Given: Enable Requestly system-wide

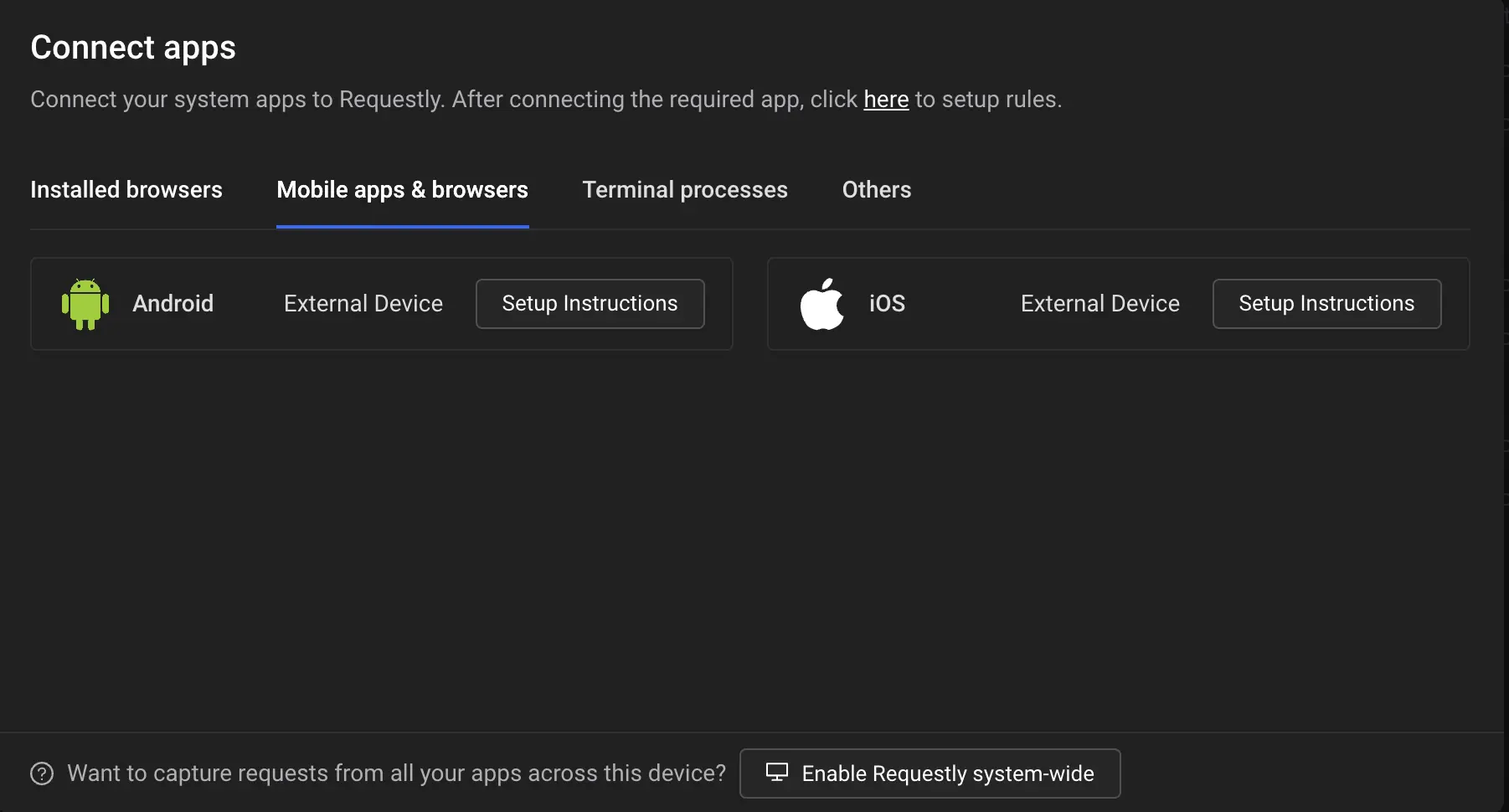Looking at the screenshot, I should coord(930,773).
